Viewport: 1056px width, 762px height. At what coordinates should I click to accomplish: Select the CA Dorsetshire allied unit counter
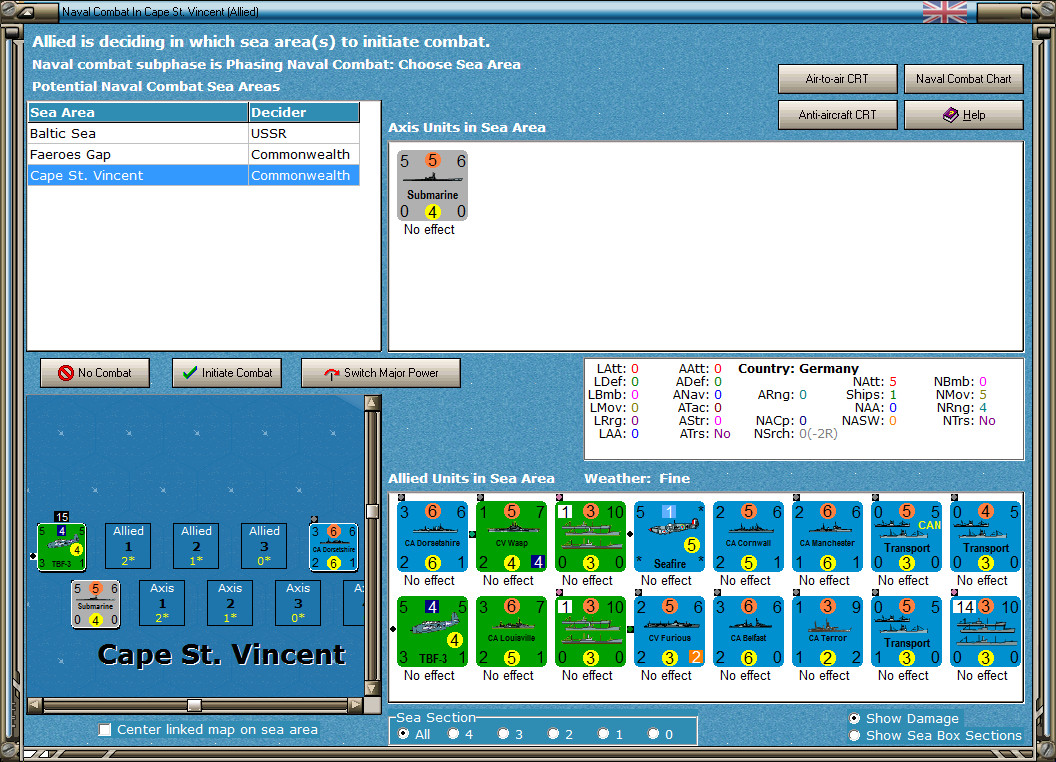coord(432,536)
